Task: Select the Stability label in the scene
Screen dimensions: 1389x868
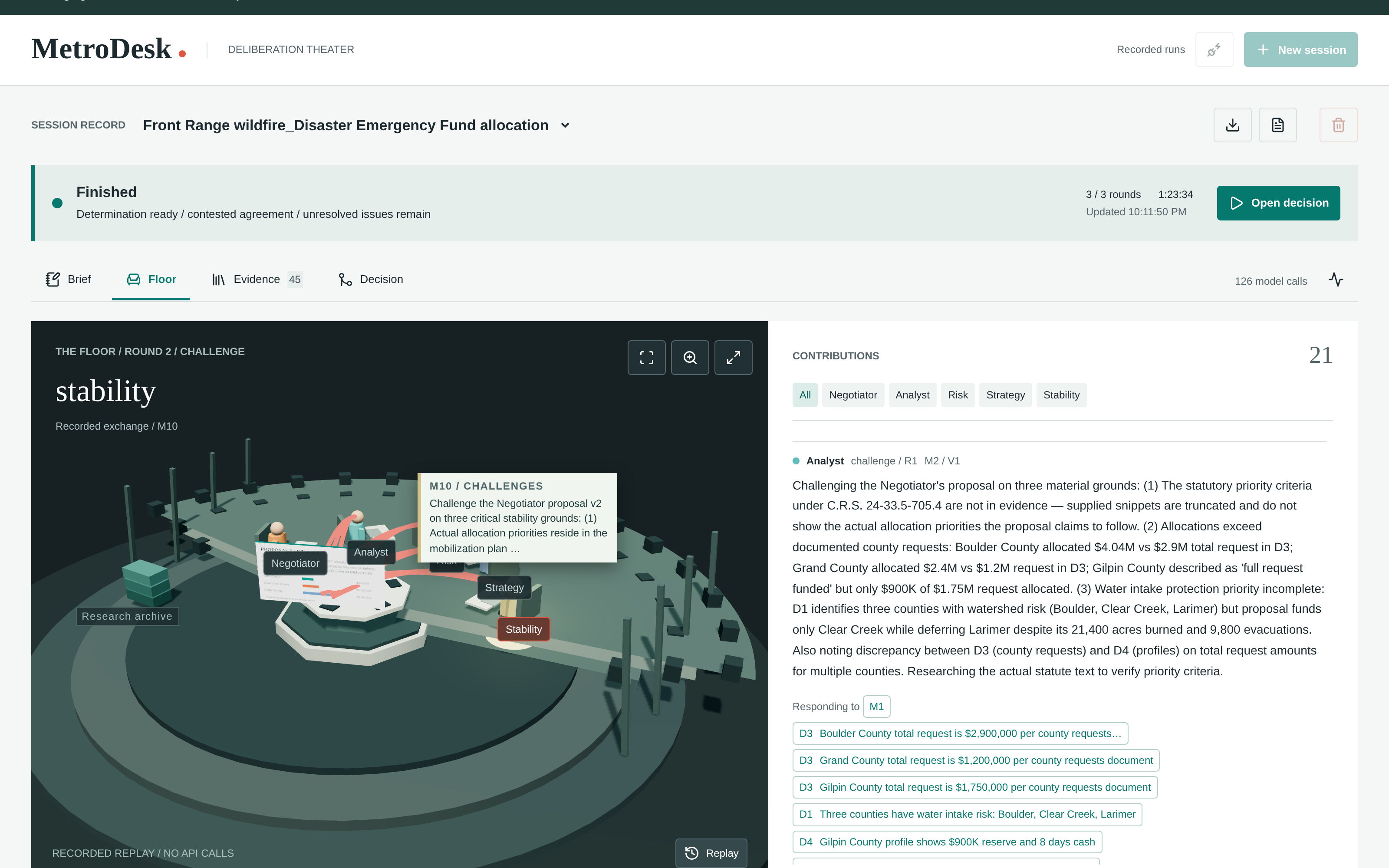Action: coord(523,629)
